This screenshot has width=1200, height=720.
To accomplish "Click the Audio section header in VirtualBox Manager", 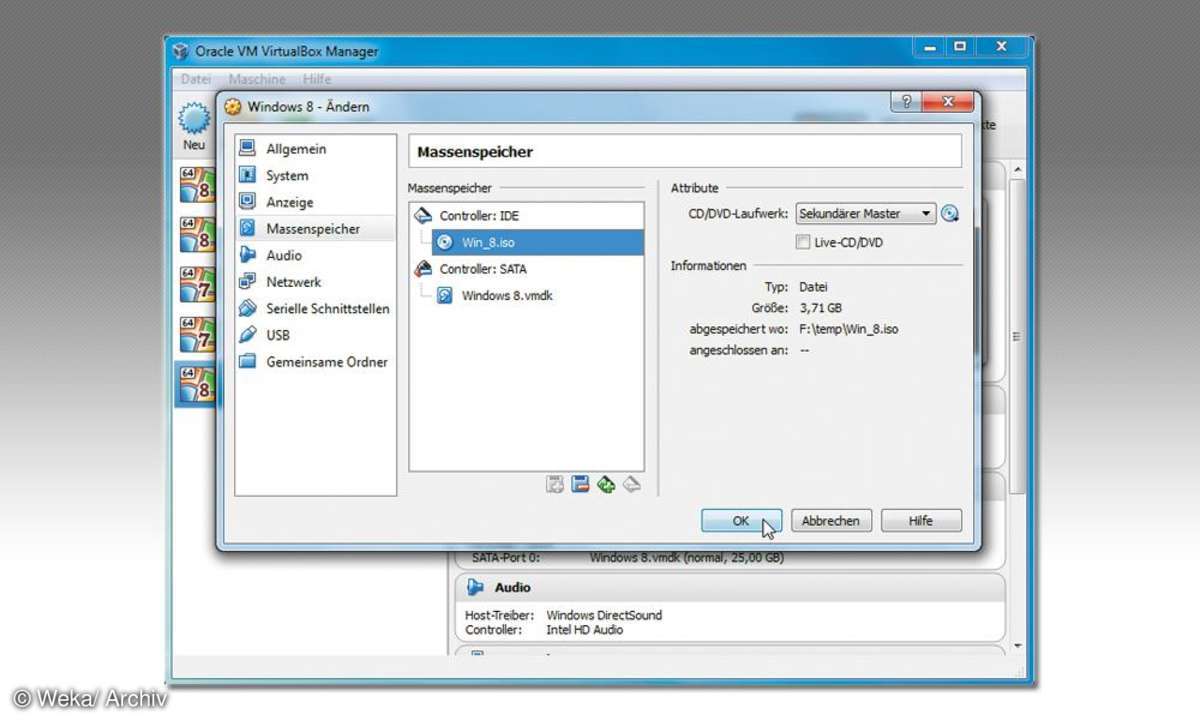I will coord(730,588).
